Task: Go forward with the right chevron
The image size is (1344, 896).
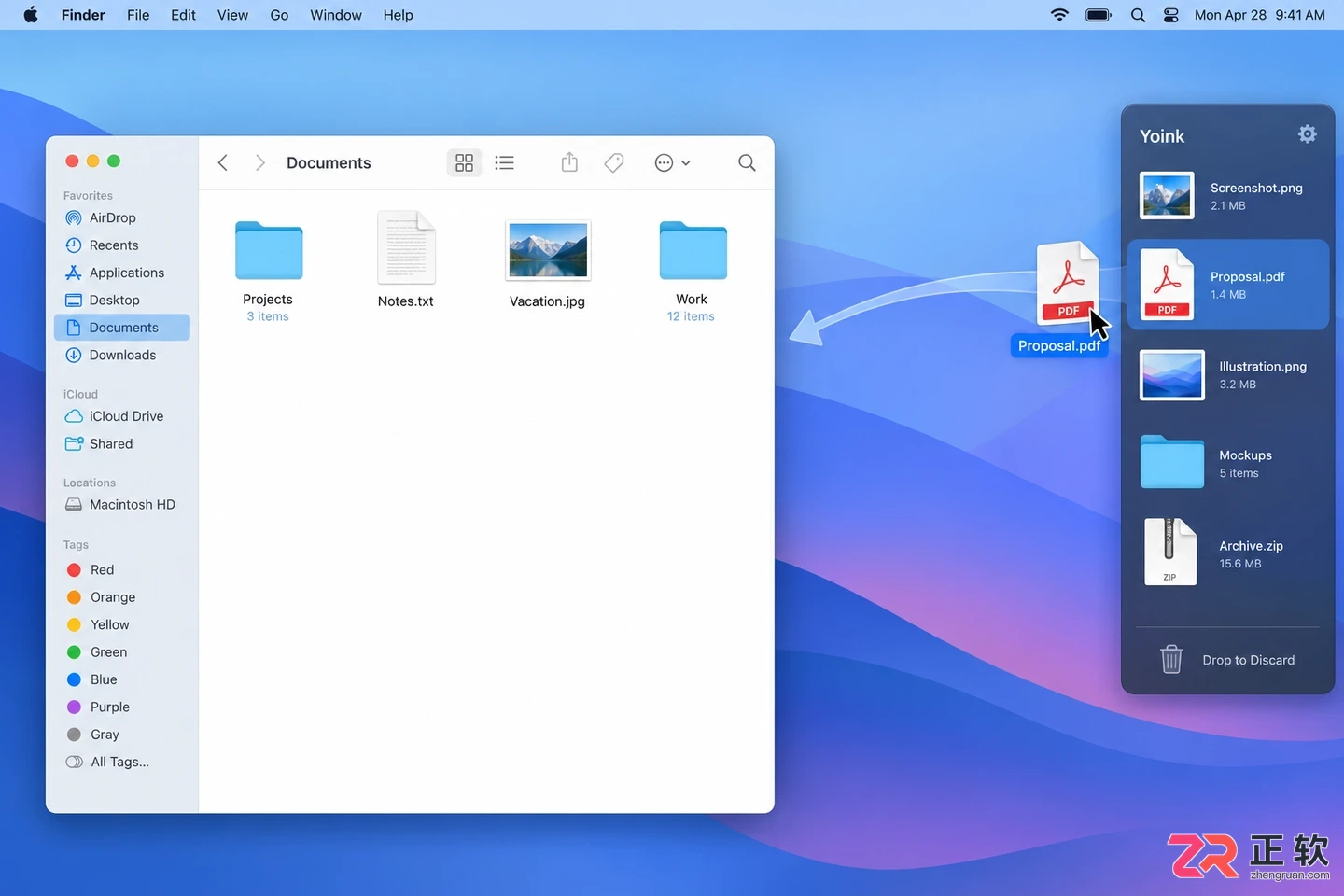Action: click(x=260, y=162)
